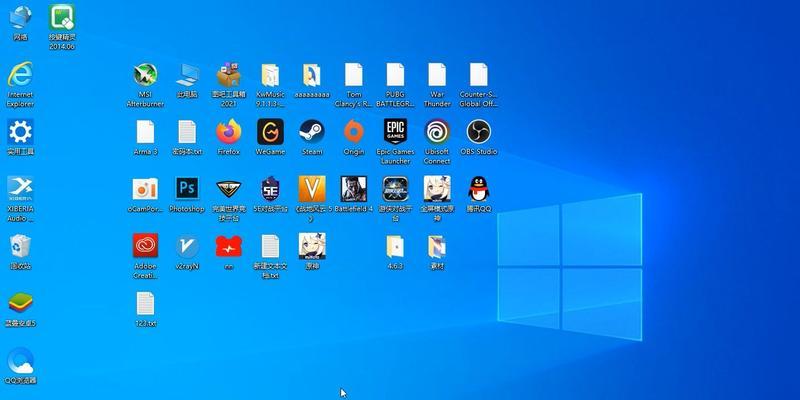The height and width of the screenshot is (400, 800).
Task: Select the 123.txt file
Action: coord(145,303)
